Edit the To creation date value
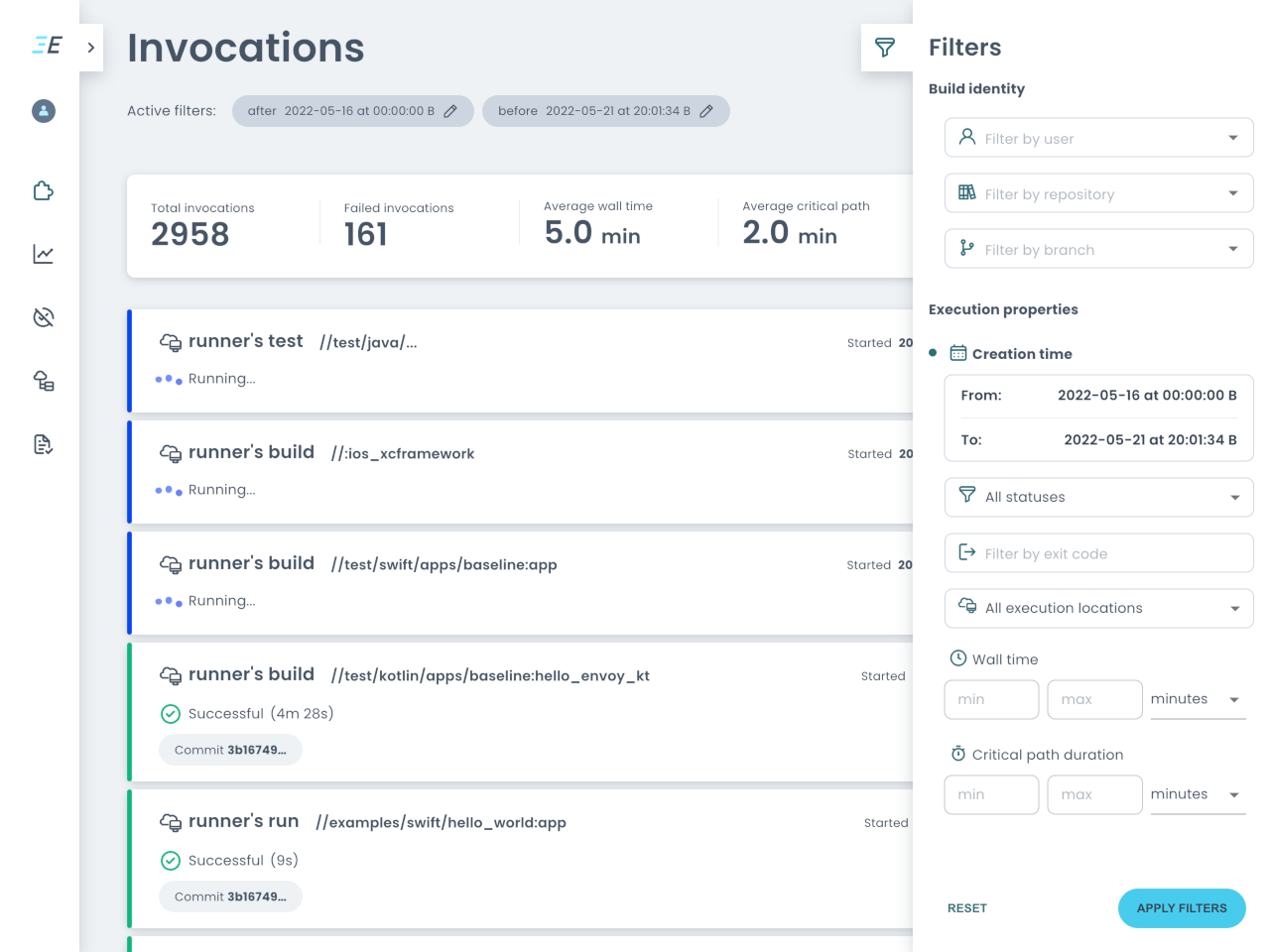Screen dimensions: 1270x952 point(1150,439)
